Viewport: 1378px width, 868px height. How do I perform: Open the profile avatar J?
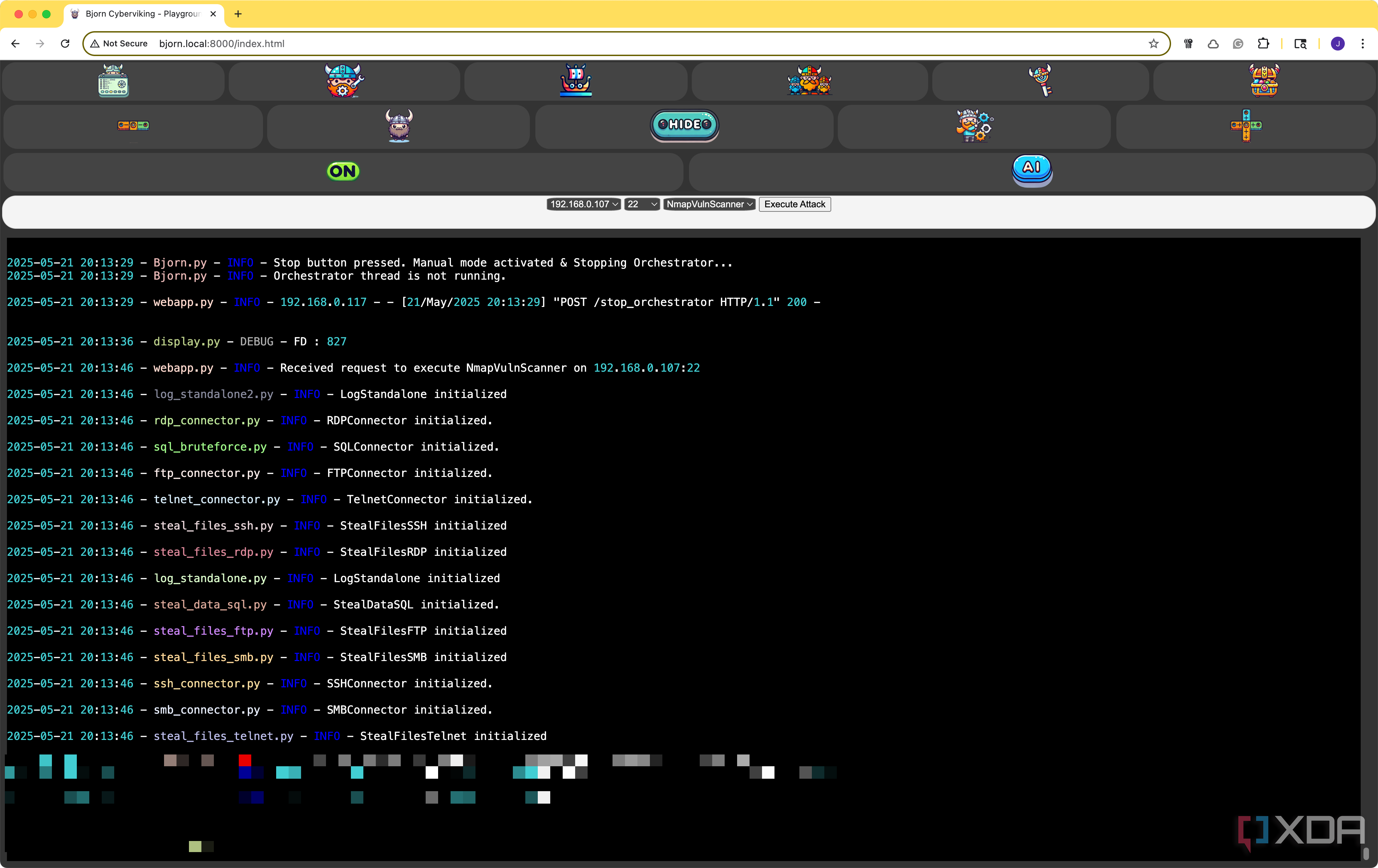click(1338, 44)
